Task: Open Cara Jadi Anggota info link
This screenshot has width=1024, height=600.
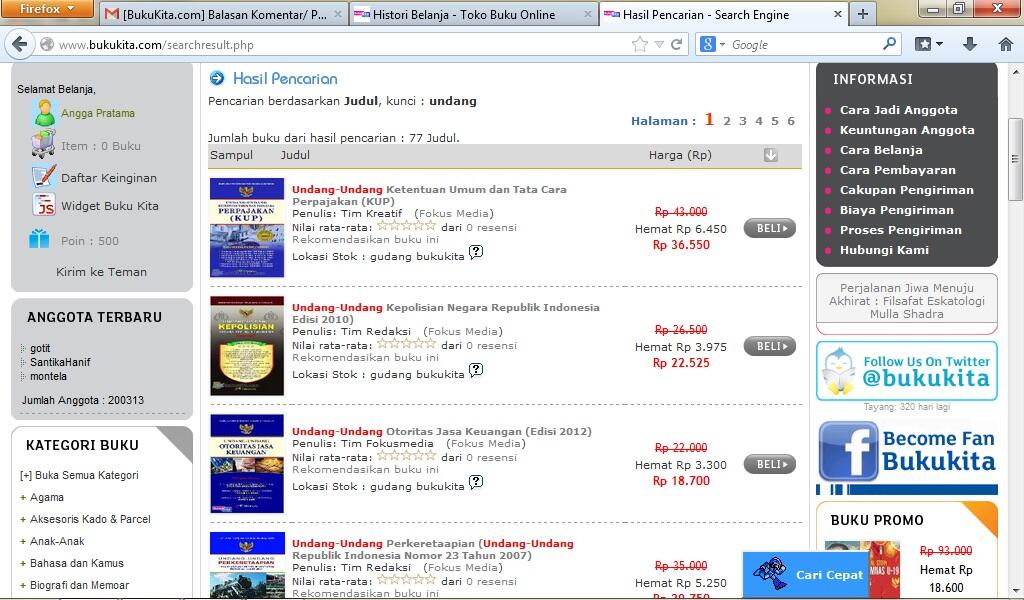Action: tap(898, 110)
